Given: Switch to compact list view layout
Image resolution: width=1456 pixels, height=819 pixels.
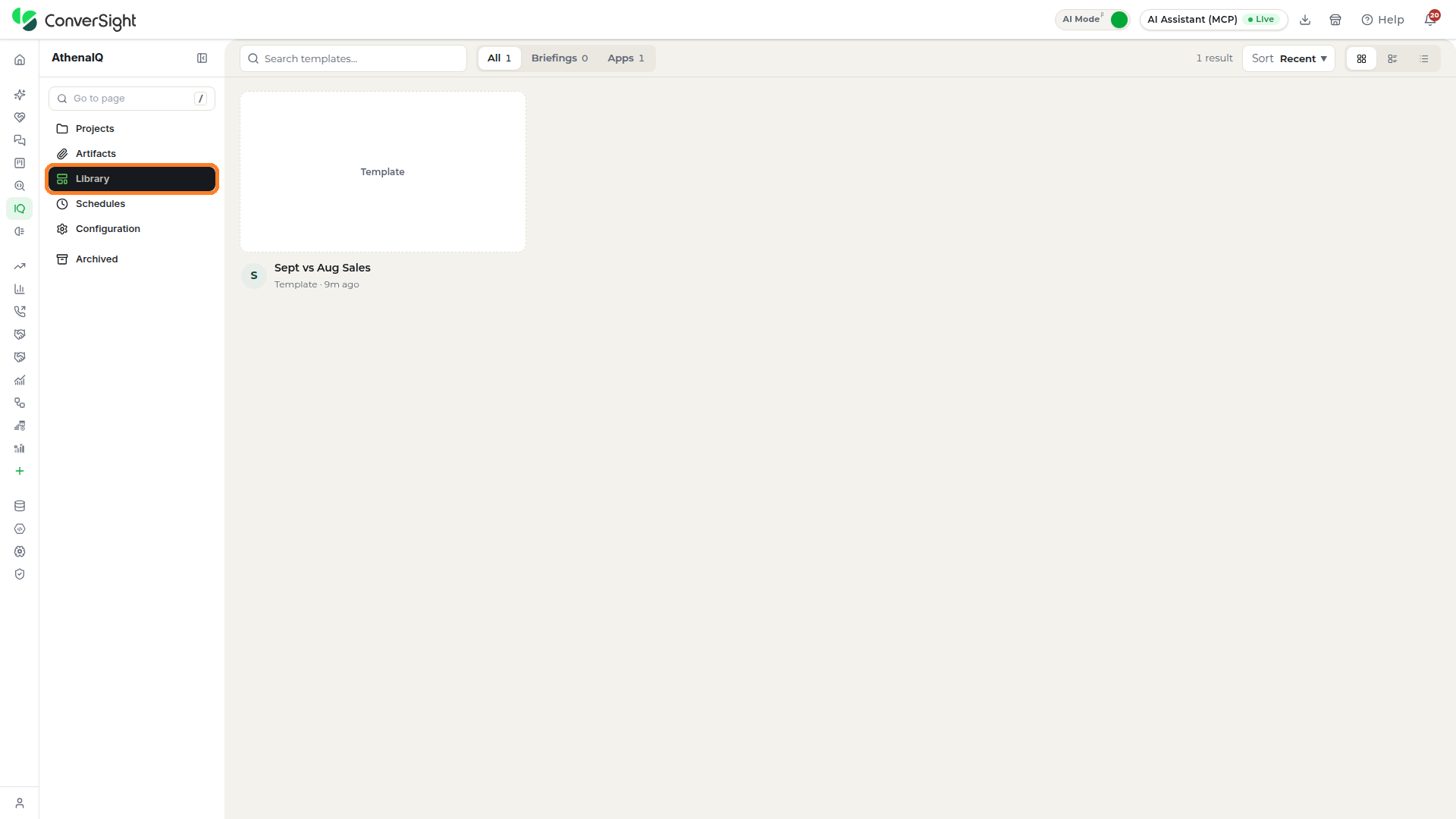Looking at the screenshot, I should pyautogui.click(x=1424, y=58).
